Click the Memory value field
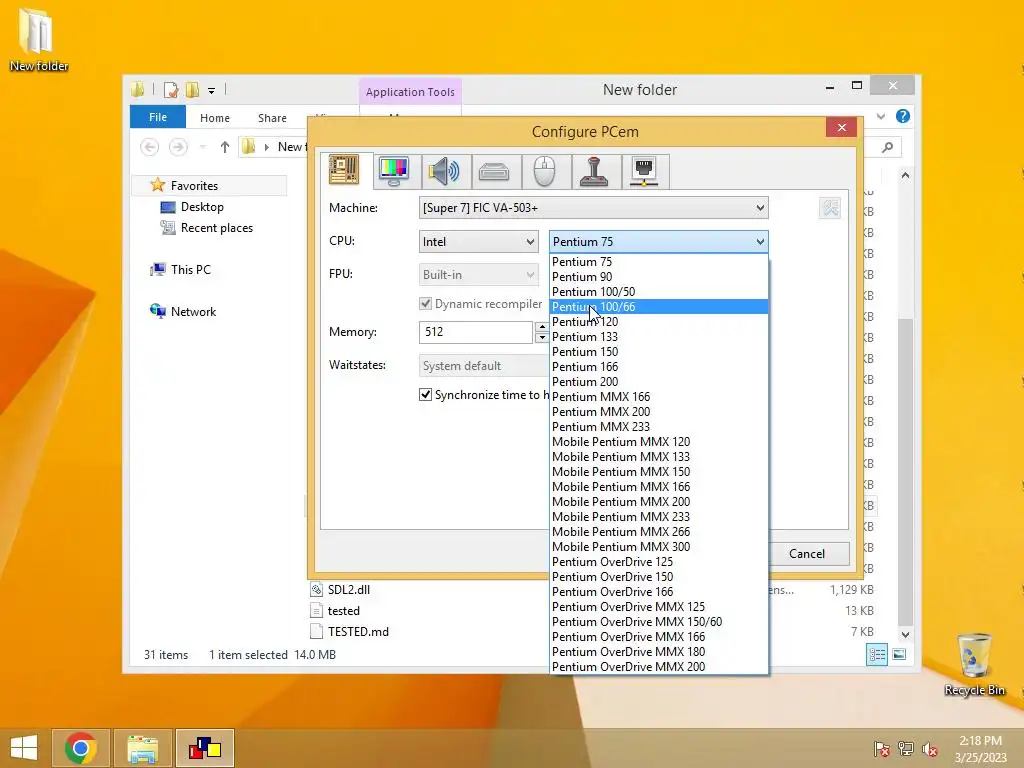This screenshot has width=1024, height=768. [x=475, y=332]
